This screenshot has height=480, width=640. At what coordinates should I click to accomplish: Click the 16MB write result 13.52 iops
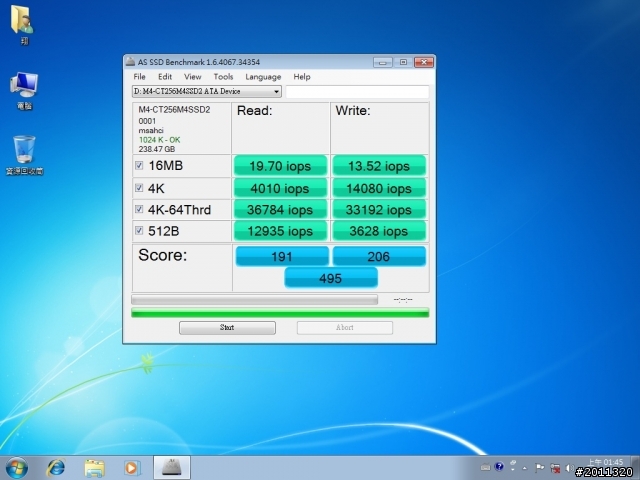point(379,166)
